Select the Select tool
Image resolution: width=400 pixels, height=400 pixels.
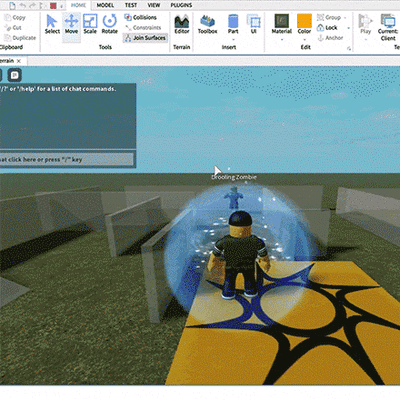[x=52, y=24]
